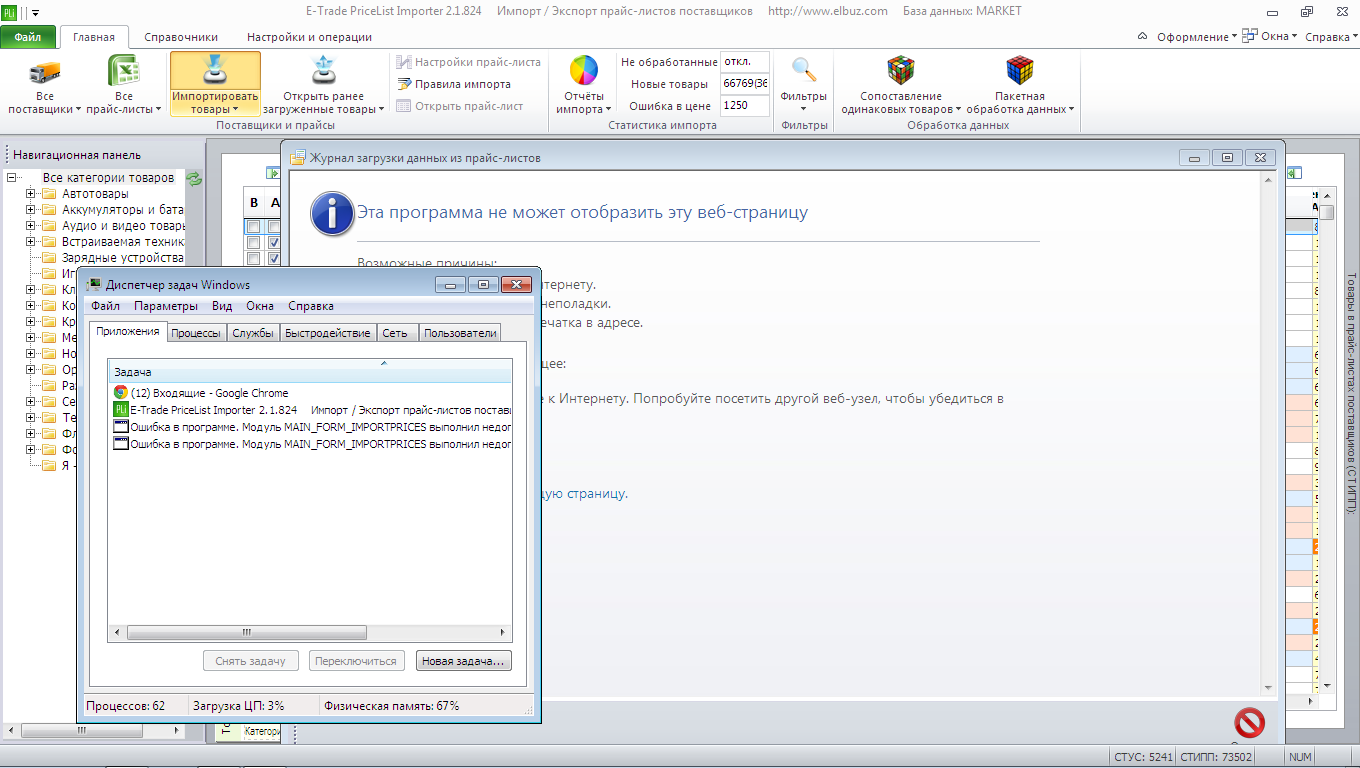Click the Новая задача... button
The image size is (1360, 768).
pyautogui.click(x=464, y=661)
